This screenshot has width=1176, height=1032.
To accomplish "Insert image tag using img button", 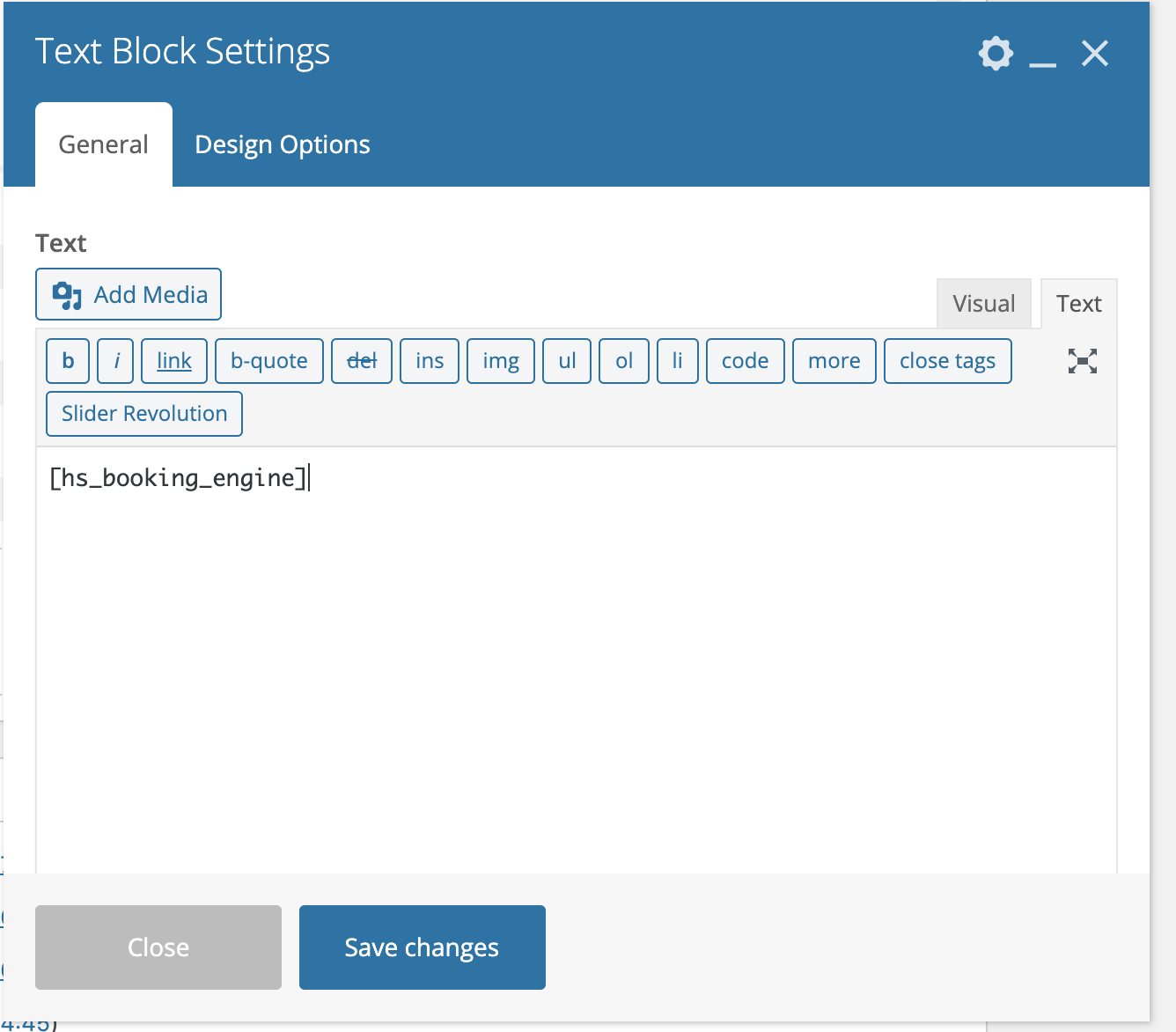I will 501,361.
